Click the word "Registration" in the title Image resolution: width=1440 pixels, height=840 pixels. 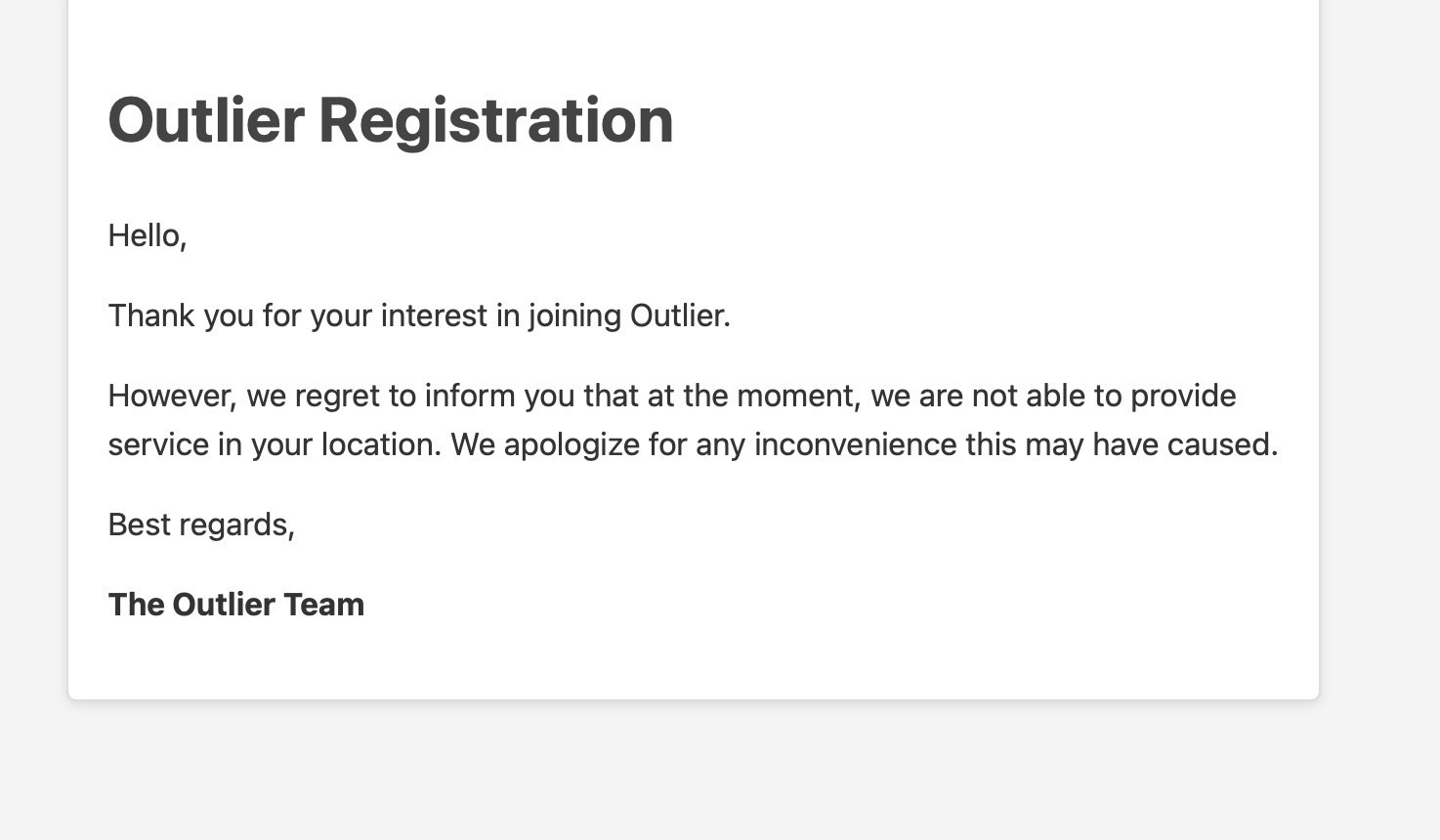tap(496, 122)
